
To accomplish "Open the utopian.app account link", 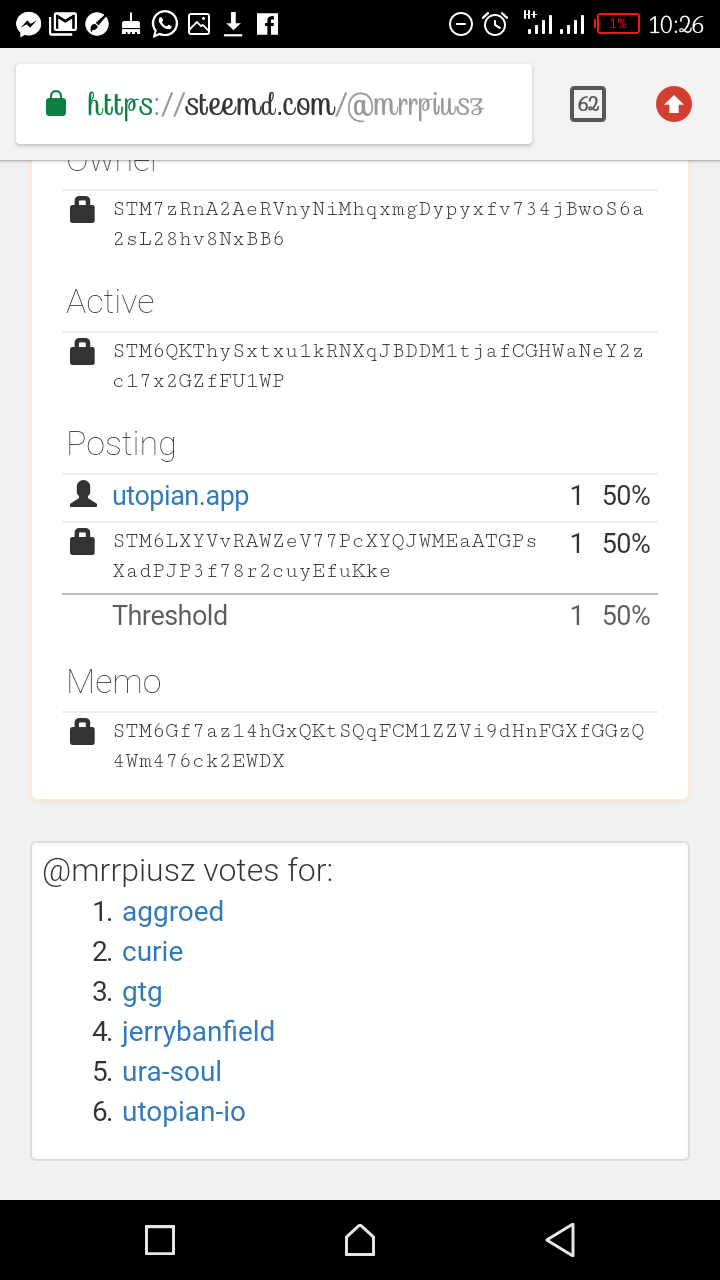I will 180,496.
